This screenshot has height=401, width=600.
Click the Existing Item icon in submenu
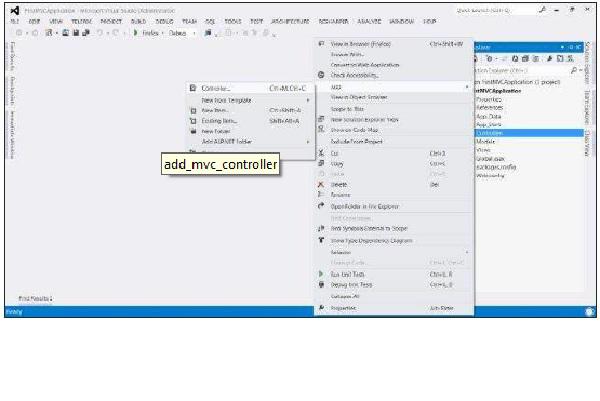(191, 121)
